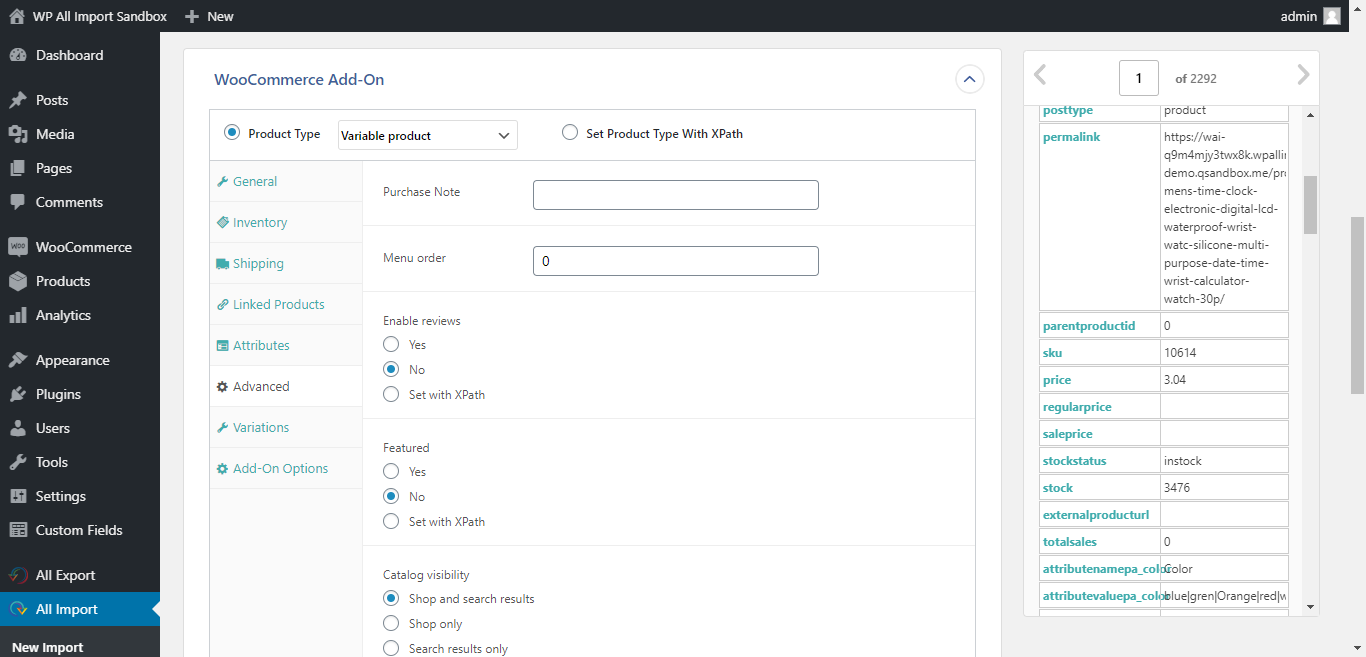Switch to the Attributes tab

click(286, 346)
